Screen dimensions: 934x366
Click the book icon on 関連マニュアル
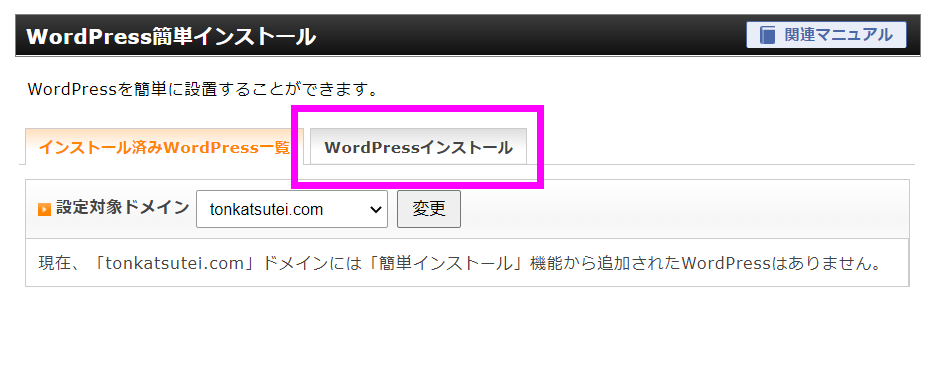pyautogui.click(x=768, y=35)
